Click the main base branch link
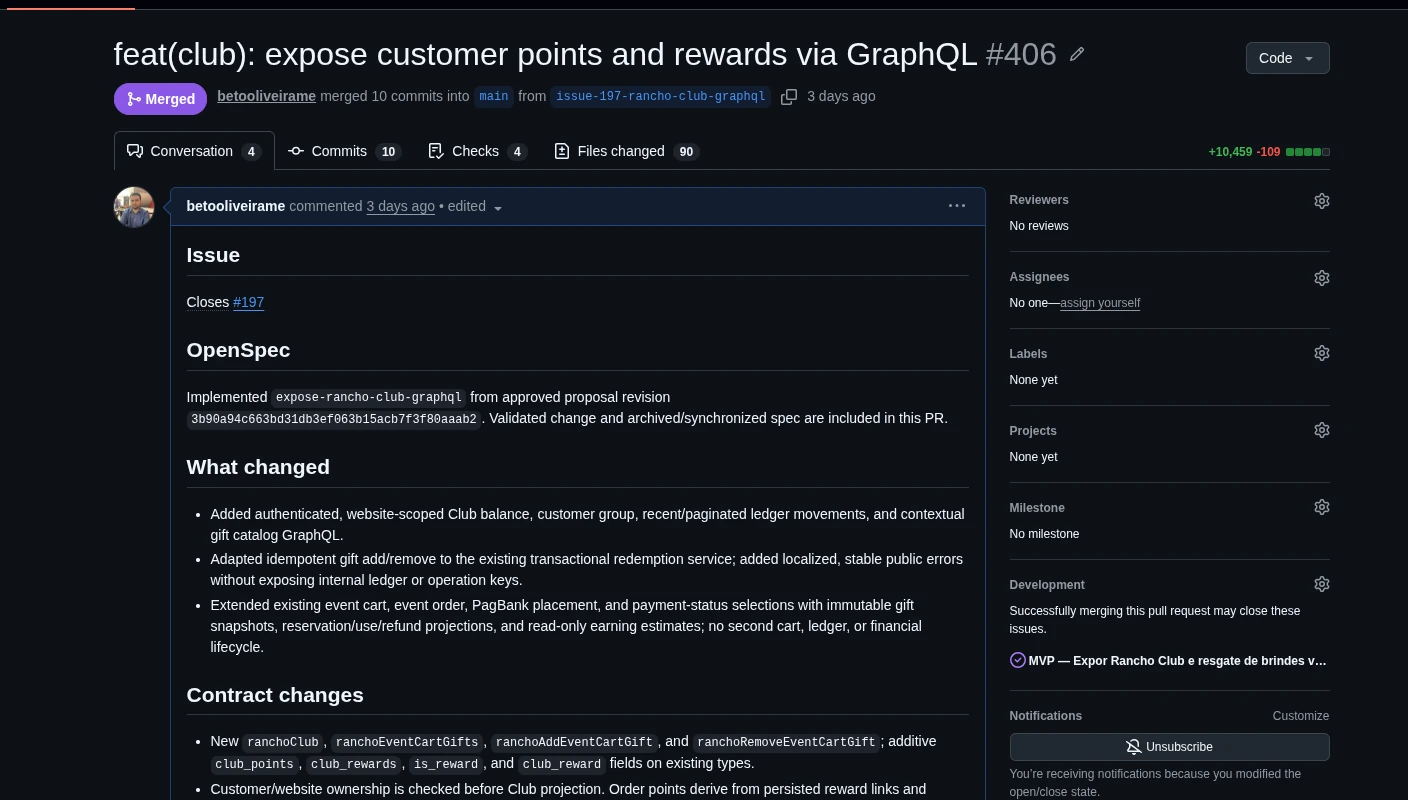This screenshot has width=1408, height=800. click(x=494, y=97)
